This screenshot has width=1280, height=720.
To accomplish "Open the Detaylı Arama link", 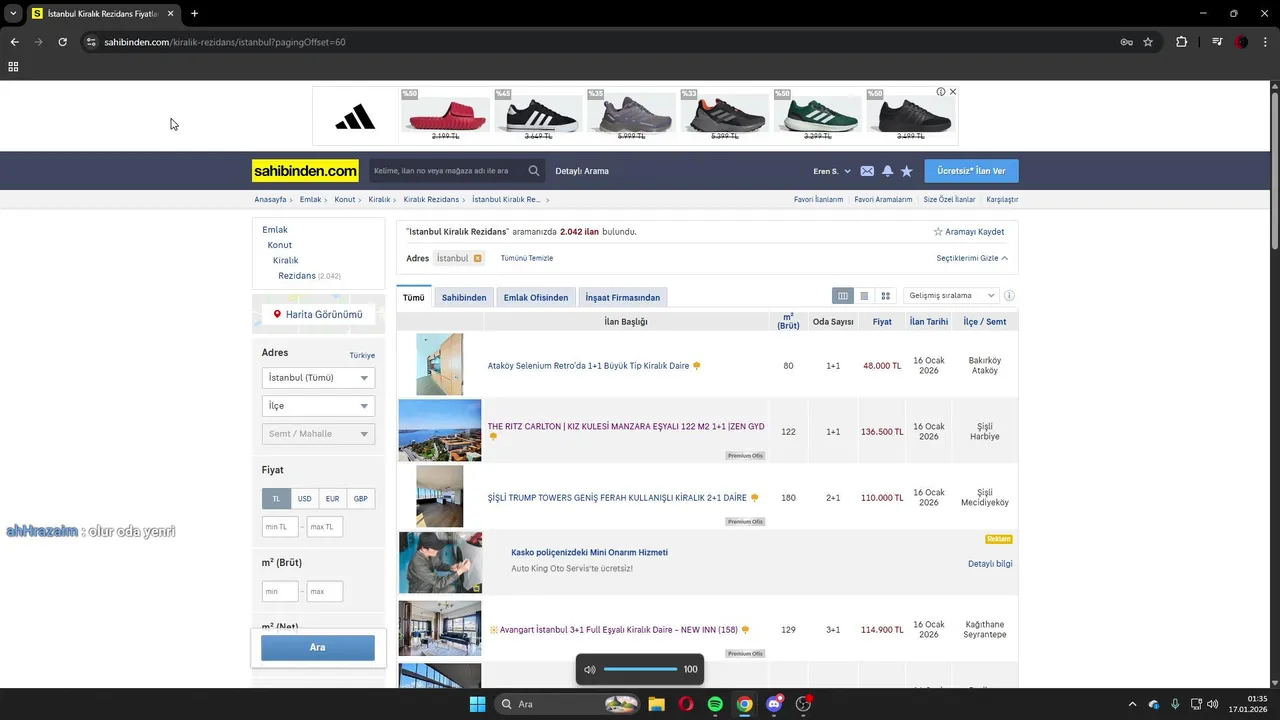I will [582, 171].
